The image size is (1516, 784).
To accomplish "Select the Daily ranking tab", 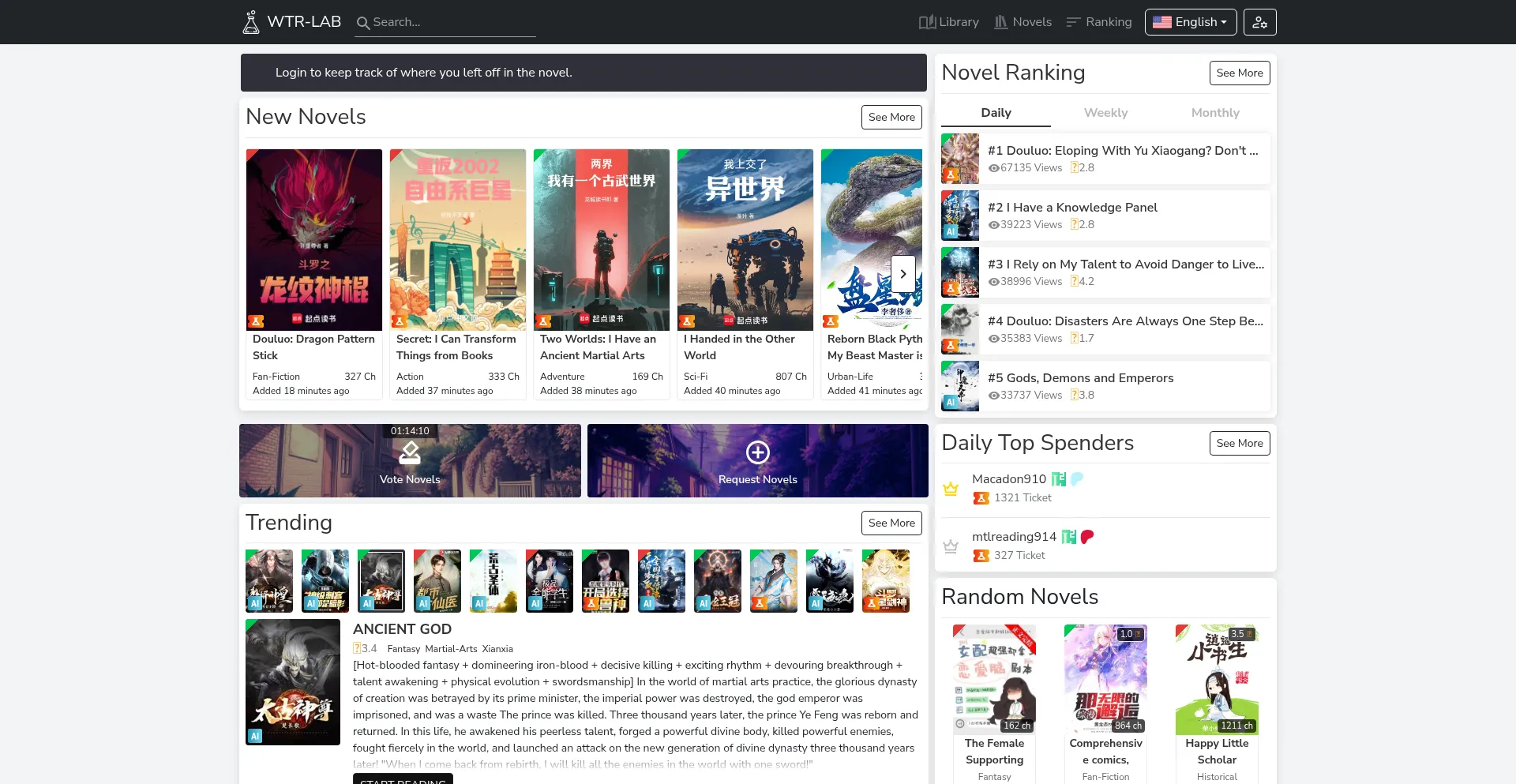I will coord(996,113).
